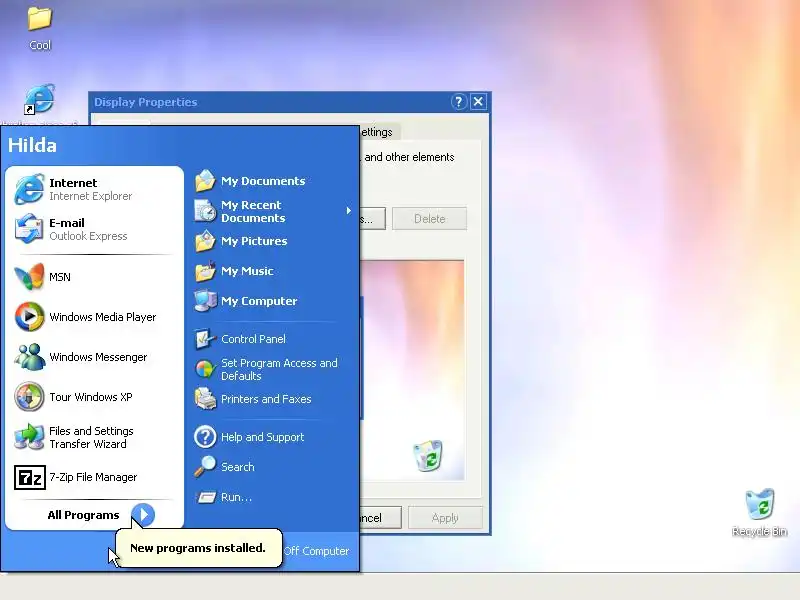Launch Internet Explorer from Start menu
This screenshot has height=600, width=800.
[x=94, y=189]
